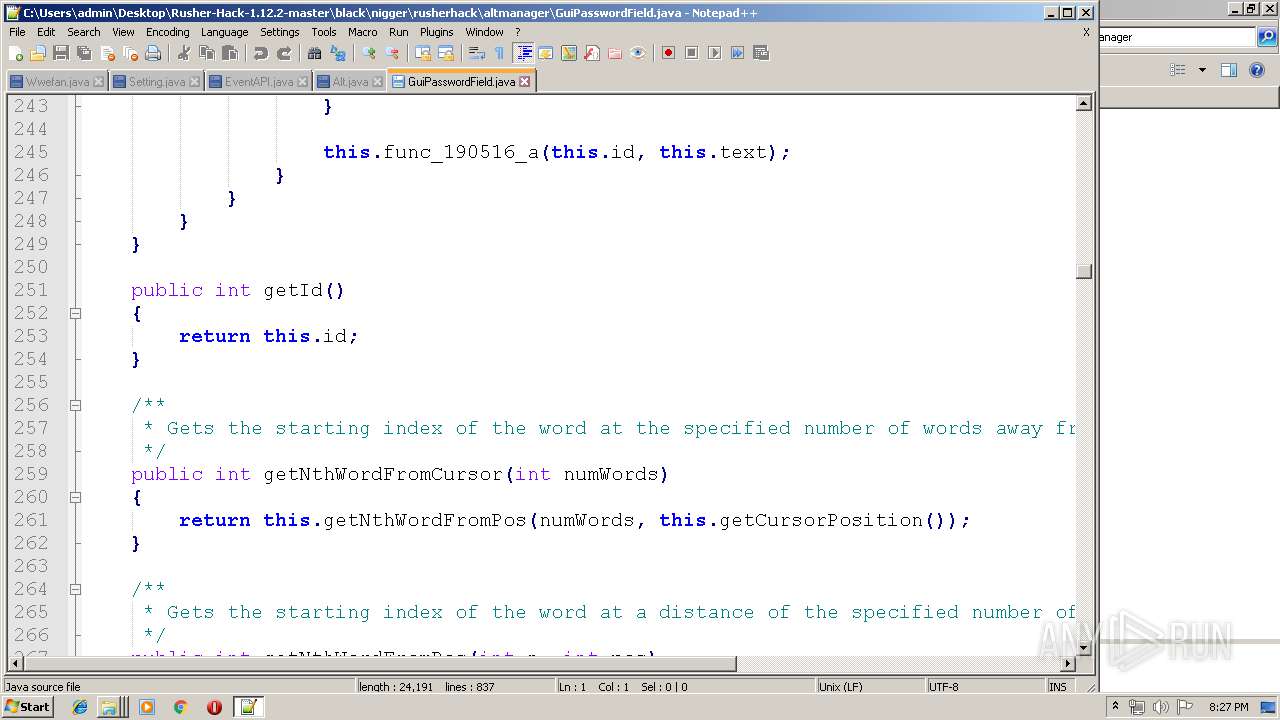Open the user-defined language dialog icon

point(546,53)
